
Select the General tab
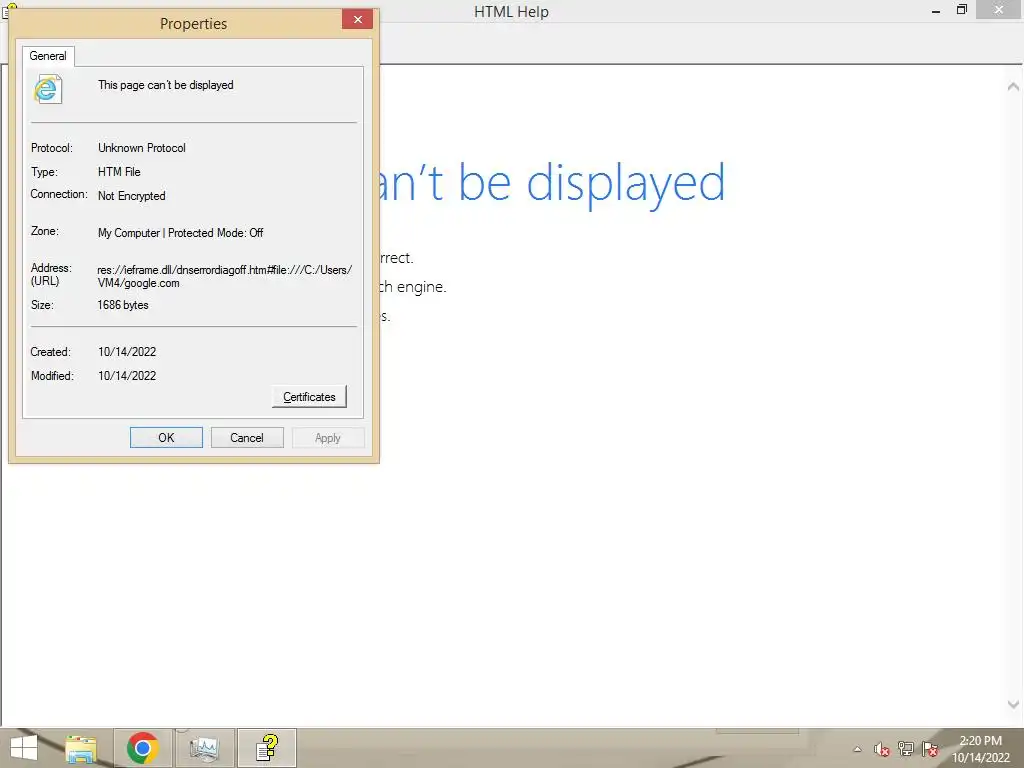[x=48, y=56]
